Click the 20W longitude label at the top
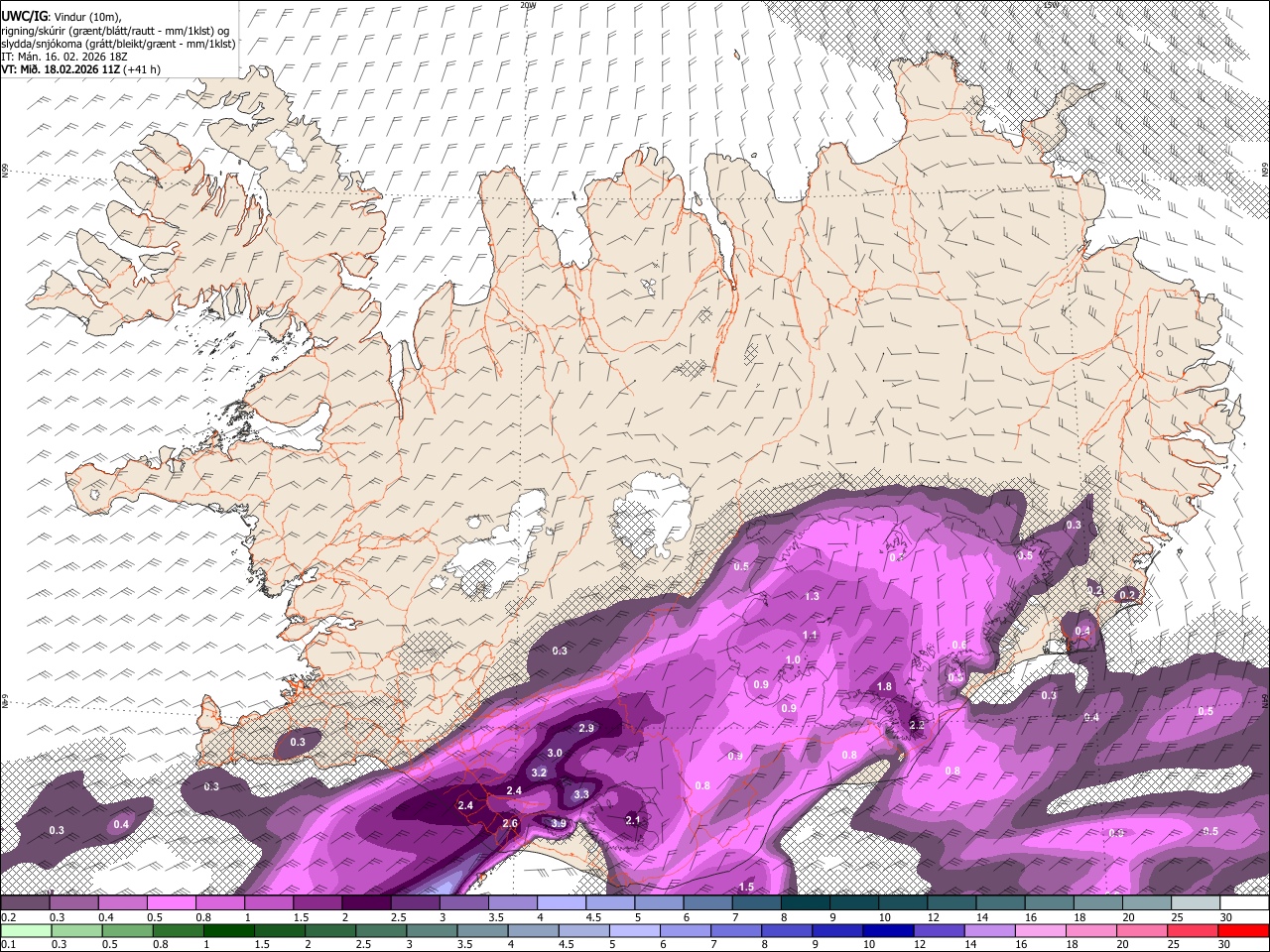 (x=528, y=5)
